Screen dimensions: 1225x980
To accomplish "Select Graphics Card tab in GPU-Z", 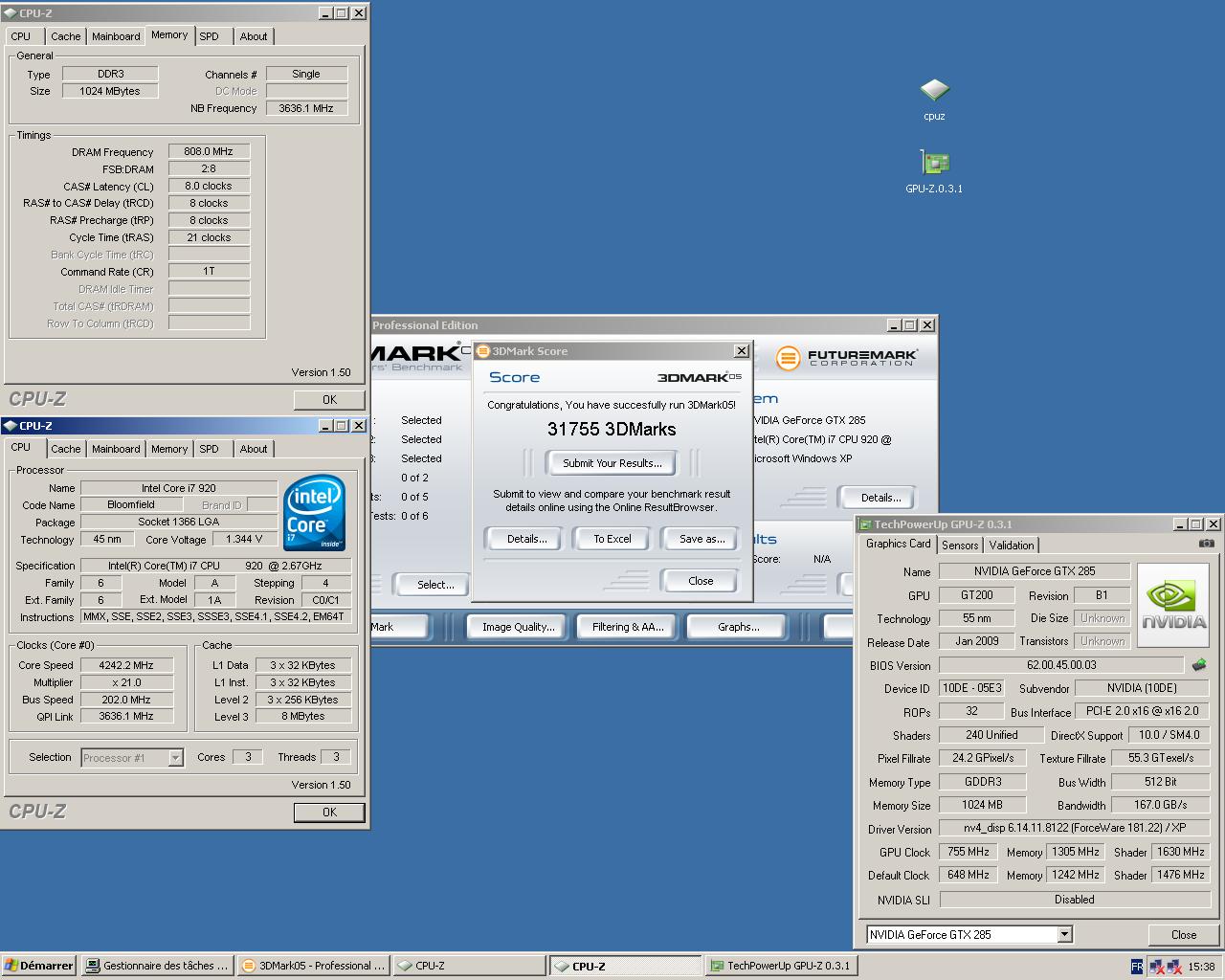I will click(x=898, y=544).
